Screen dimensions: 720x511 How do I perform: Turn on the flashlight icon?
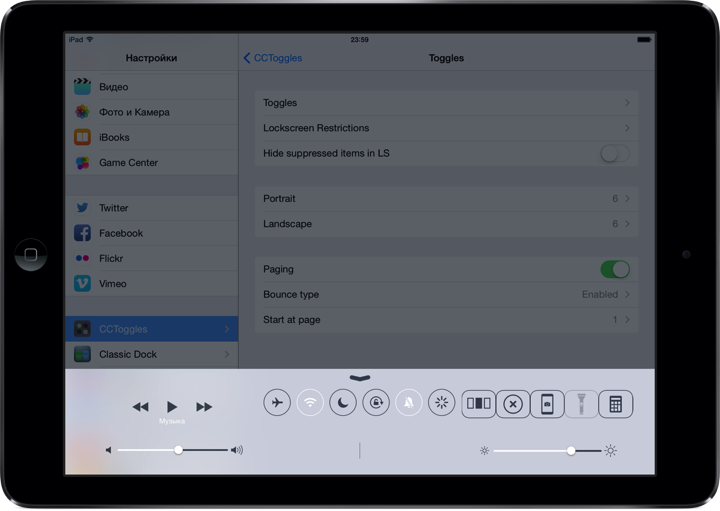point(581,404)
